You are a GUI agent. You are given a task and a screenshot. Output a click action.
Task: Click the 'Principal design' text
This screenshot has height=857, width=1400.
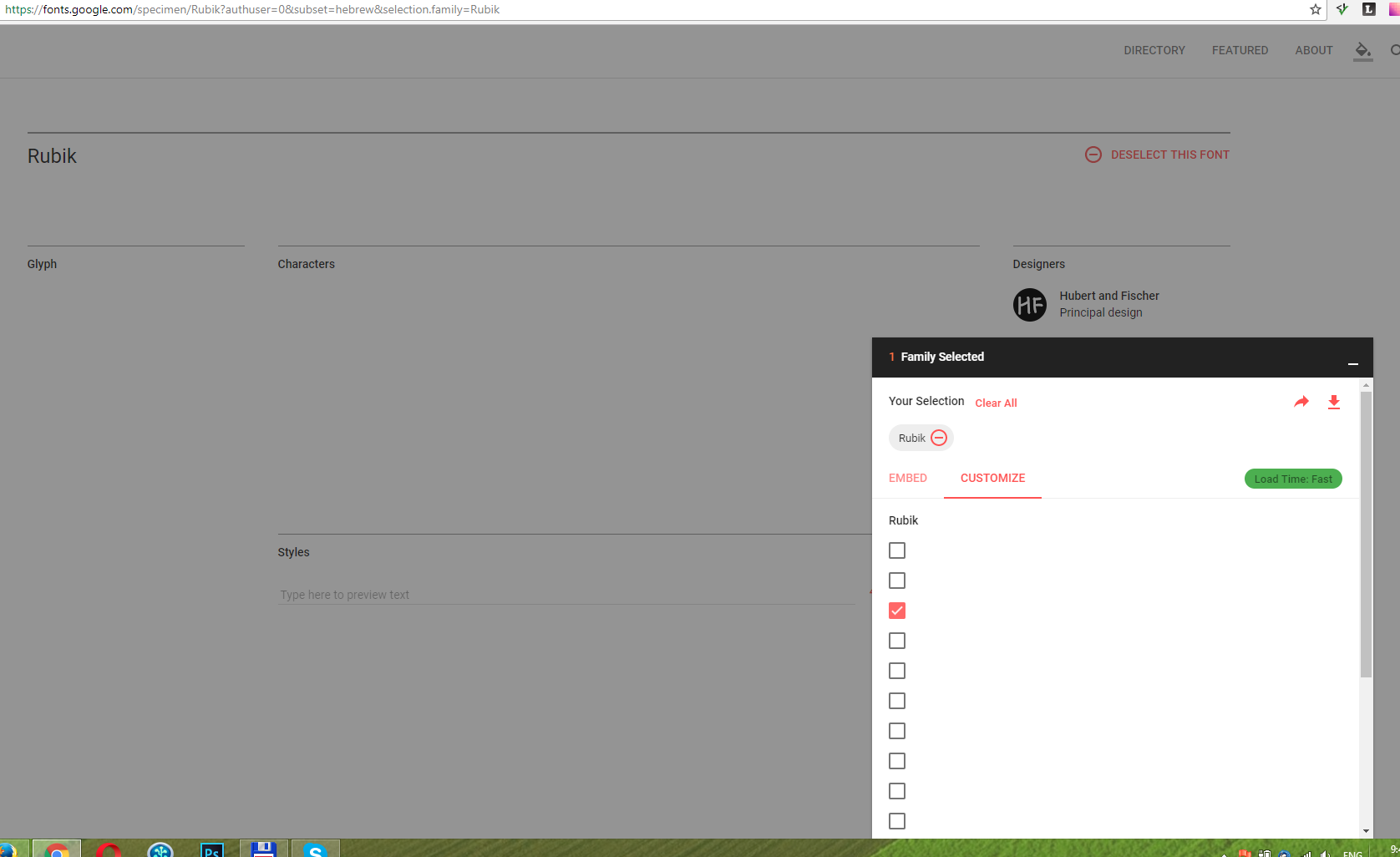click(x=1101, y=312)
